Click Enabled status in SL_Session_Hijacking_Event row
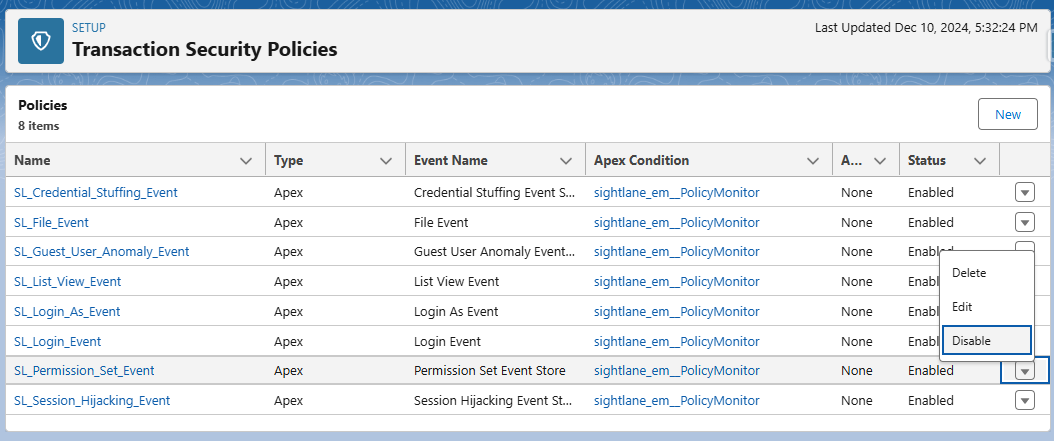Image resolution: width=1054 pixels, height=441 pixels. click(x=930, y=401)
